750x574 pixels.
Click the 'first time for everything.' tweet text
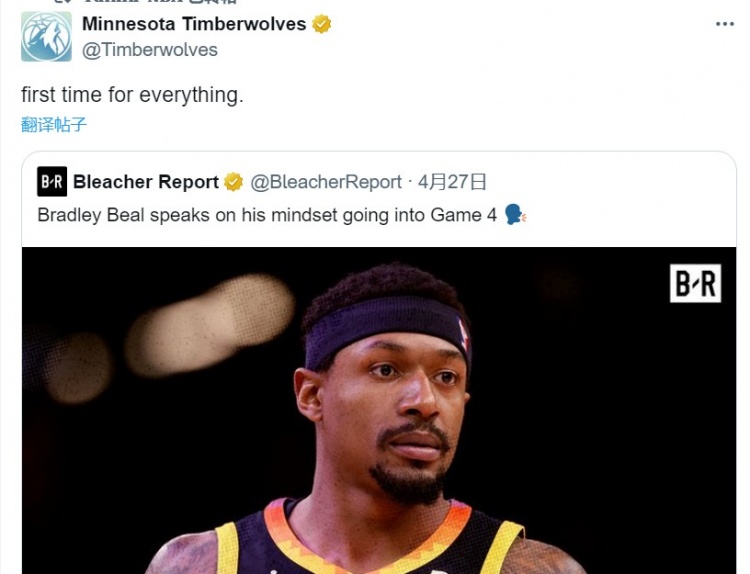[x=132, y=95]
